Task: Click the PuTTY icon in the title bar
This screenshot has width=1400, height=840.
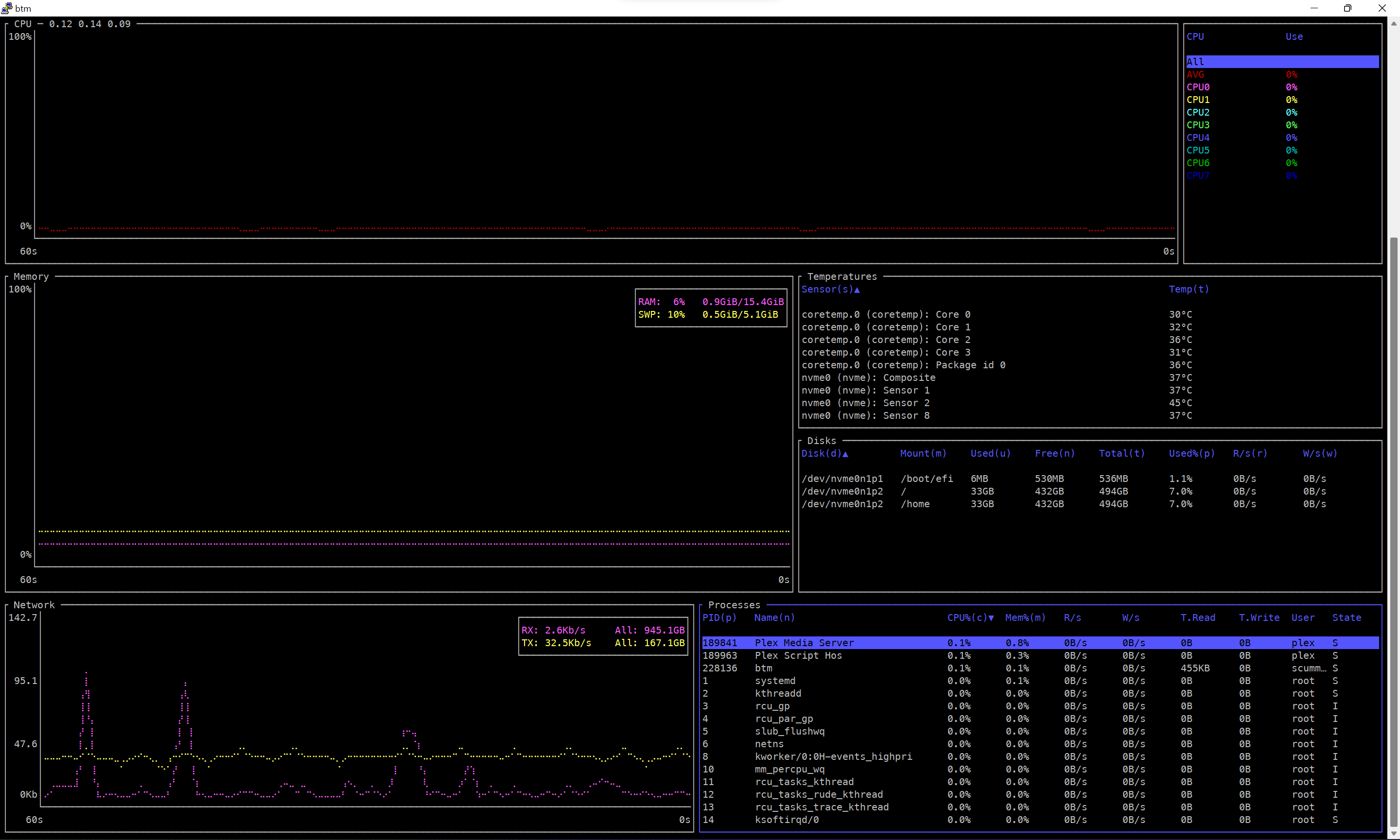Action: [7, 8]
